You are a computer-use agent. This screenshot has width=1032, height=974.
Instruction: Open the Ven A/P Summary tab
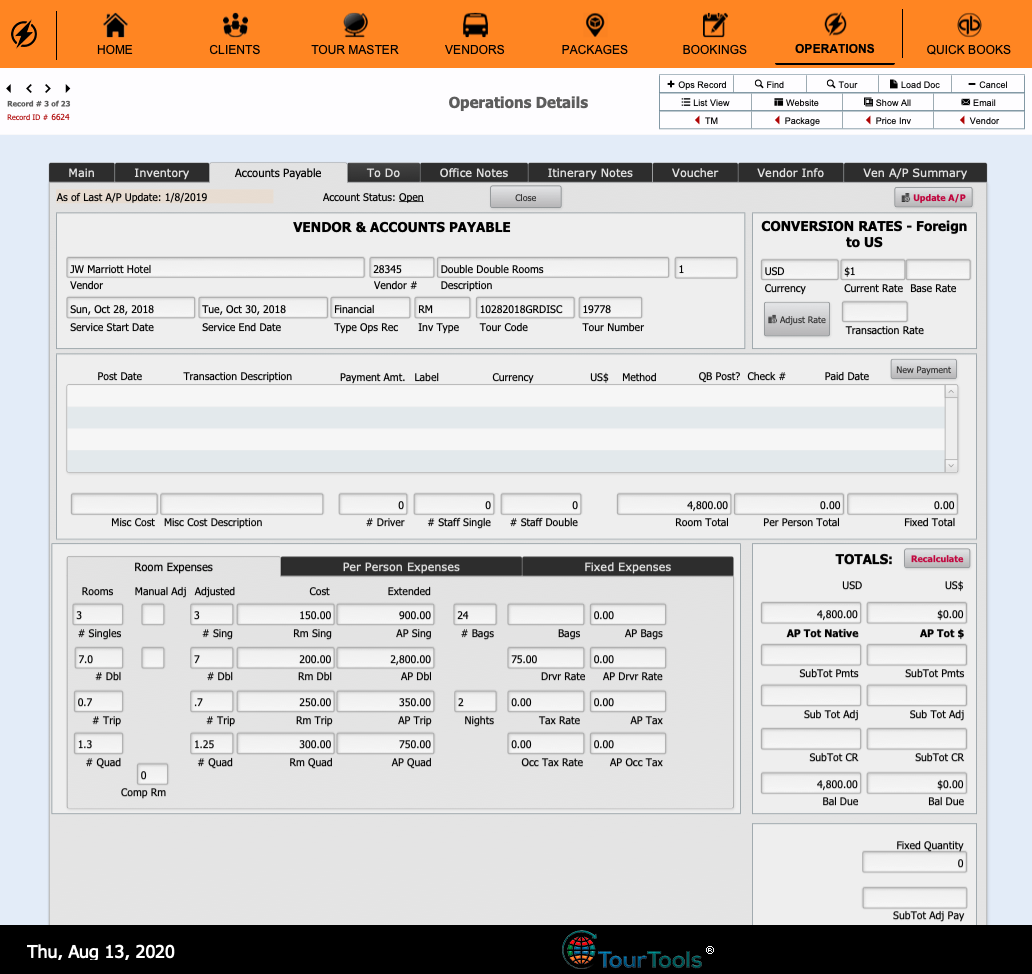(915, 172)
